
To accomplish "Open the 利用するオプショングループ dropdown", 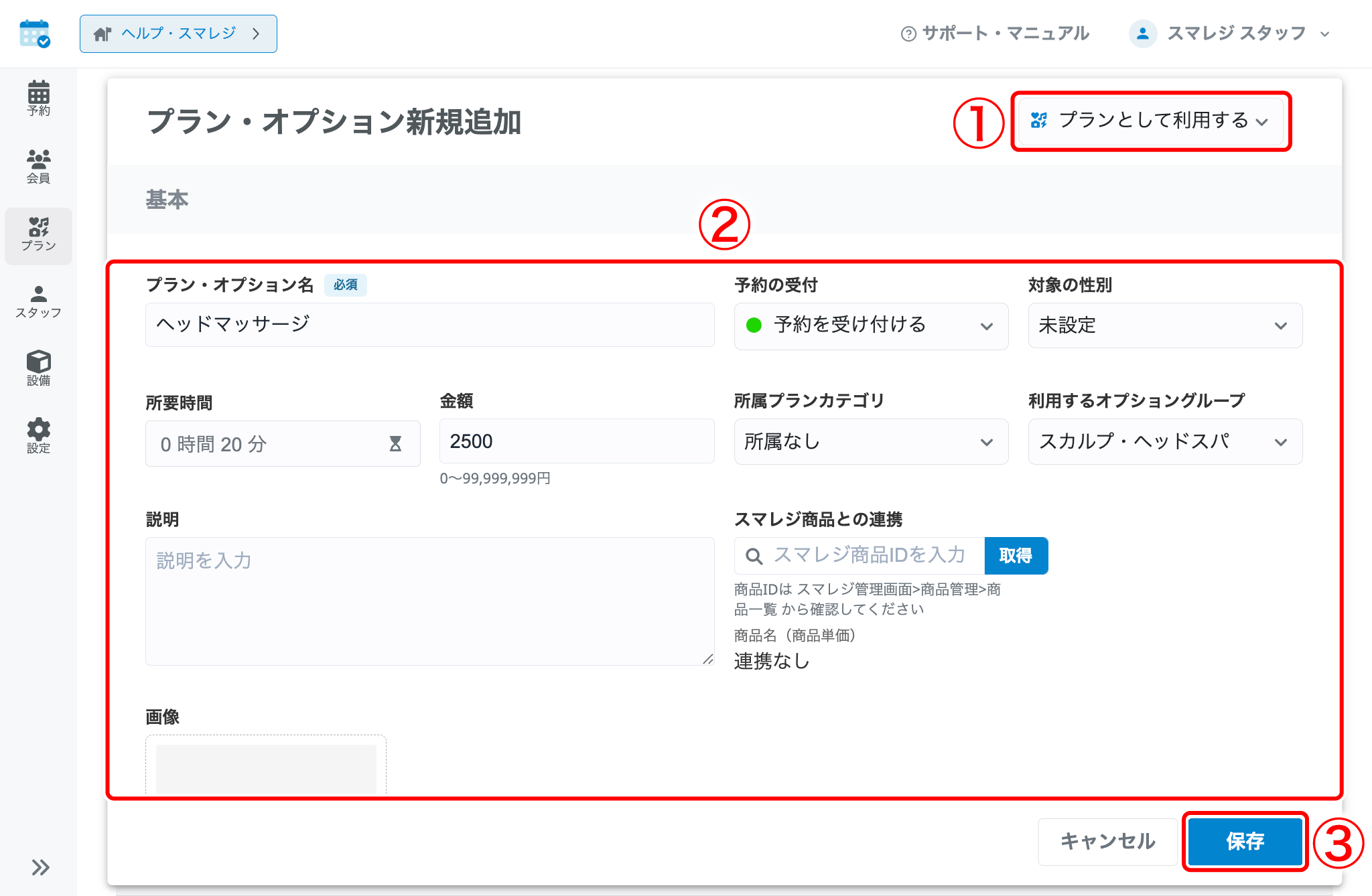I will (1165, 441).
